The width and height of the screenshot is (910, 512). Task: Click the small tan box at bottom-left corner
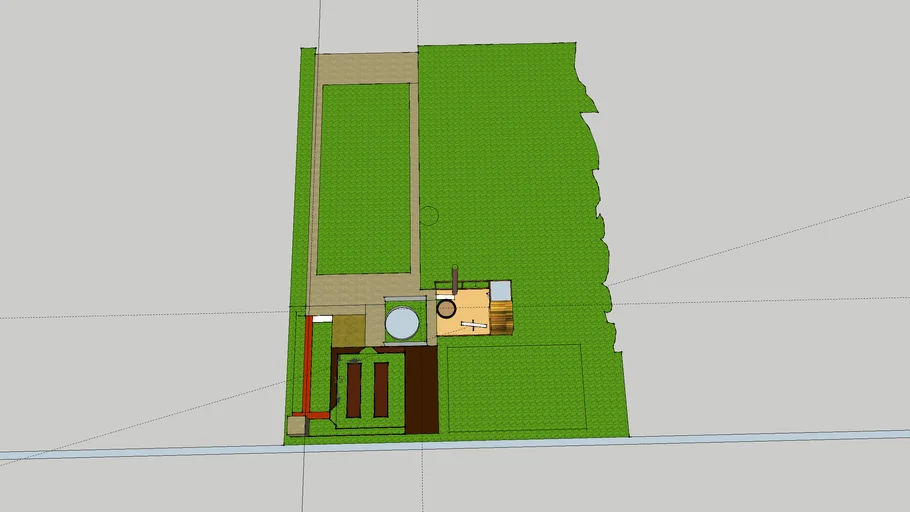coord(296,426)
